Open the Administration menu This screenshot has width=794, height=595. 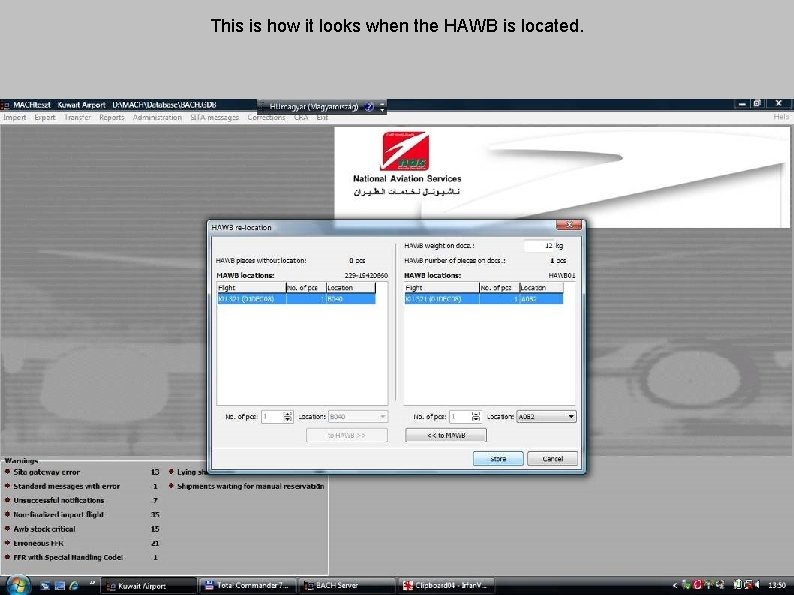click(x=157, y=117)
